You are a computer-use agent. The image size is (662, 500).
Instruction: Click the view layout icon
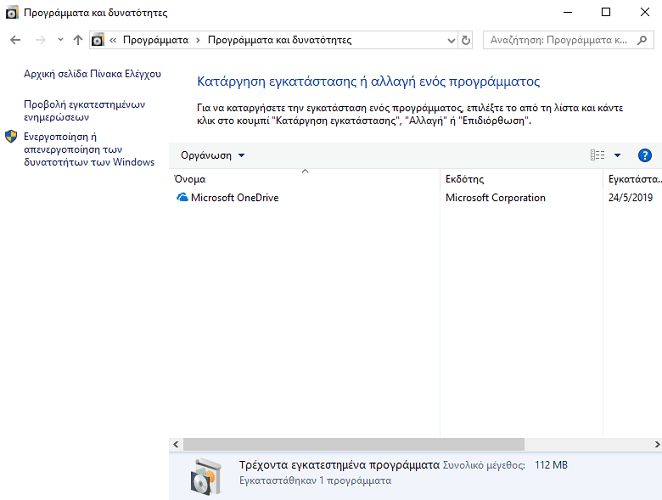[597, 155]
